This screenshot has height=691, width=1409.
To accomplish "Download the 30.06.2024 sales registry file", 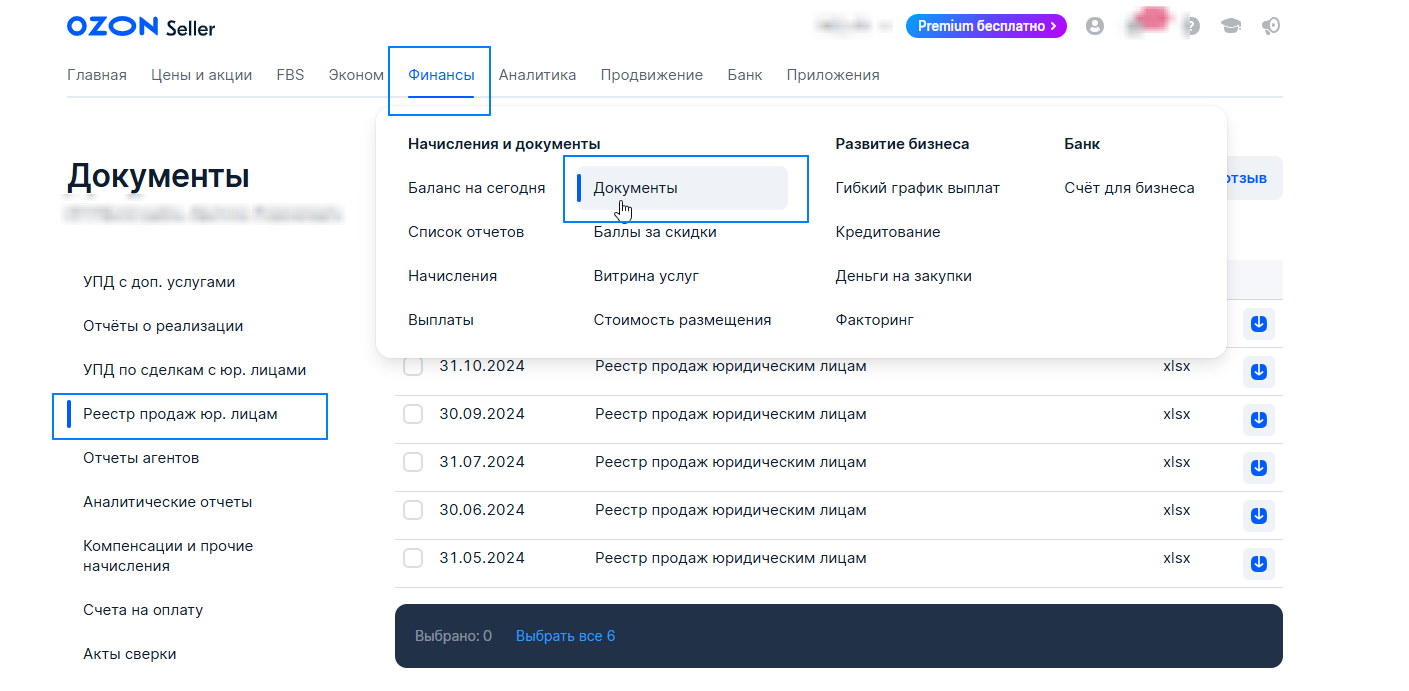I will (1259, 516).
